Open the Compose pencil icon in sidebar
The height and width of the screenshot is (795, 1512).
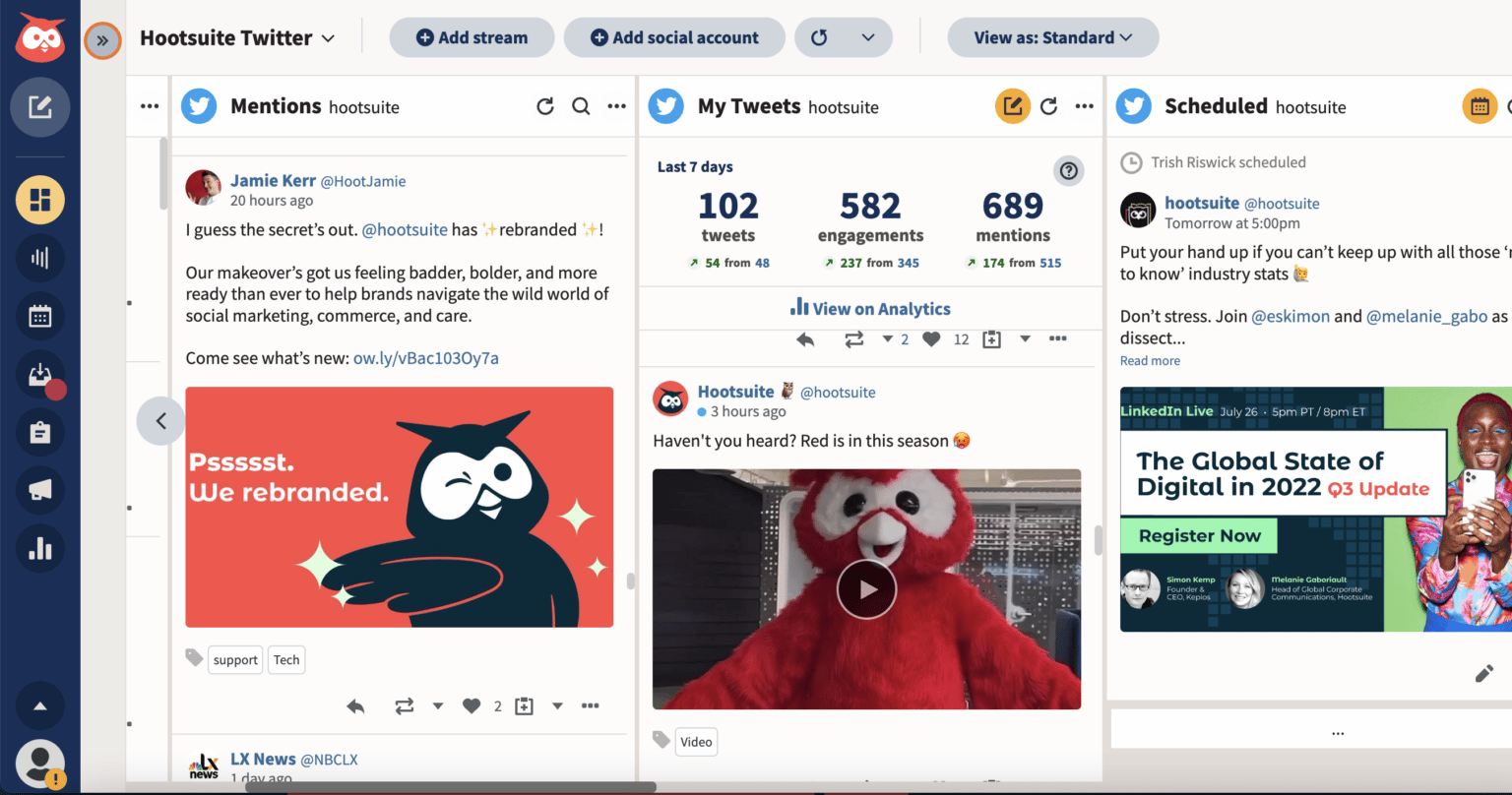(40, 107)
